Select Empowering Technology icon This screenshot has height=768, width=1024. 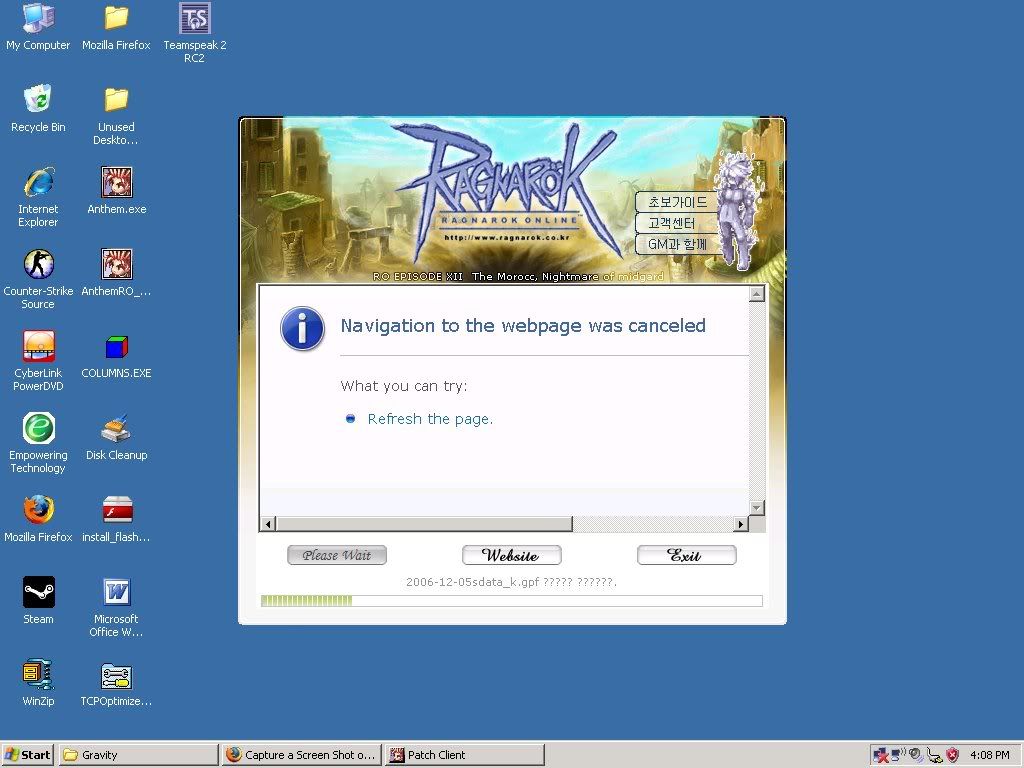[38, 443]
